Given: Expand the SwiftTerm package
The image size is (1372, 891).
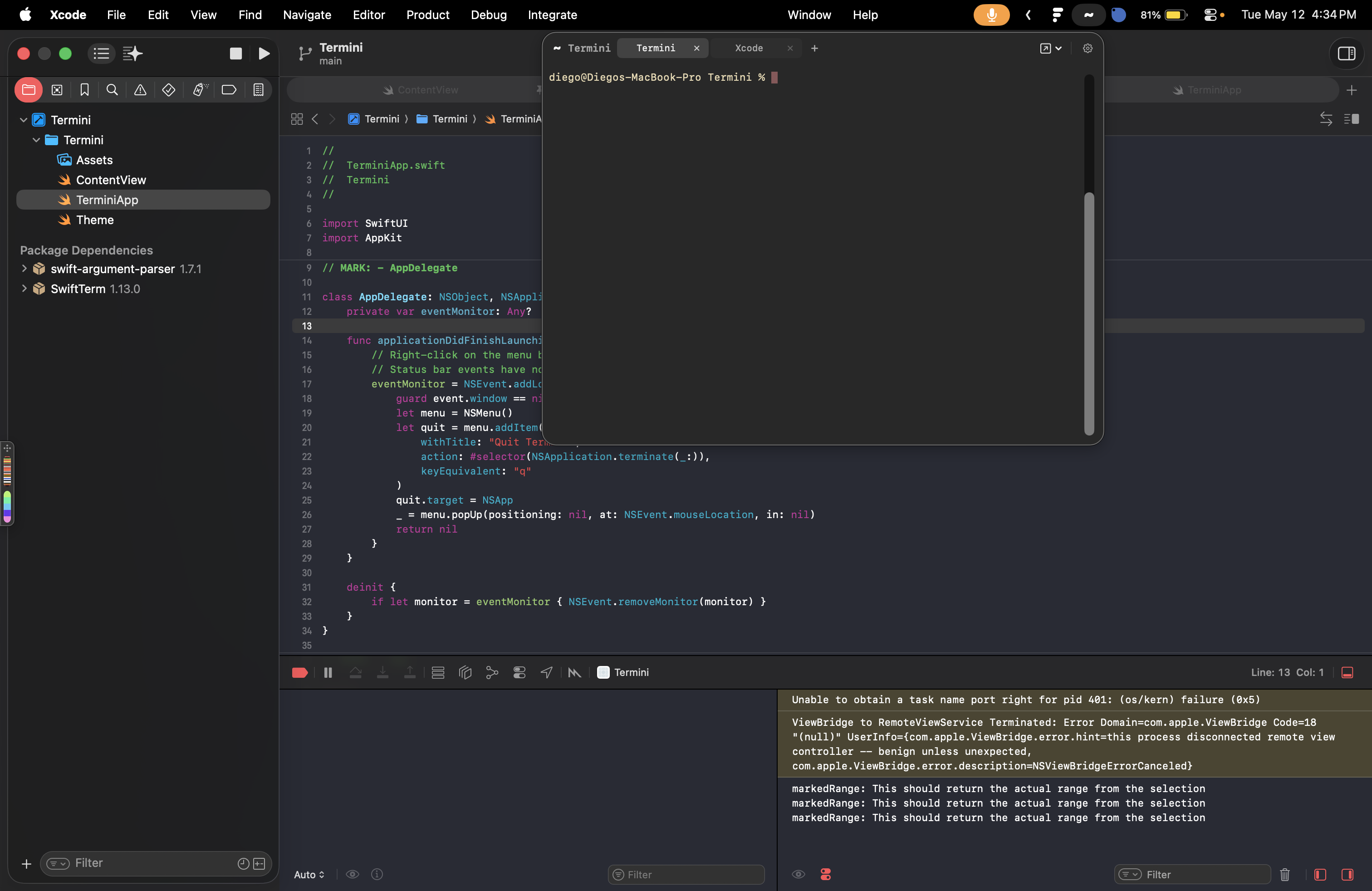Looking at the screenshot, I should point(24,289).
